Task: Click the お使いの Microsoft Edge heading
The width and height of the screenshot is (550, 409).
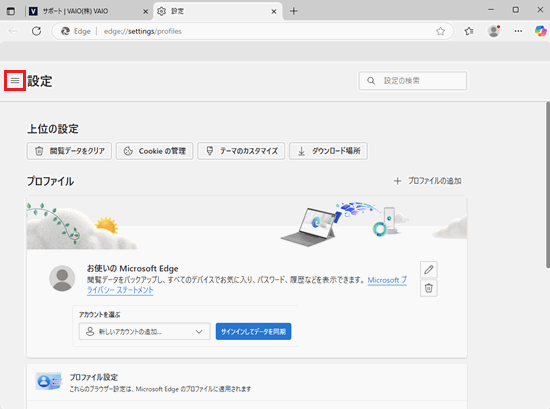Action: coord(133,269)
